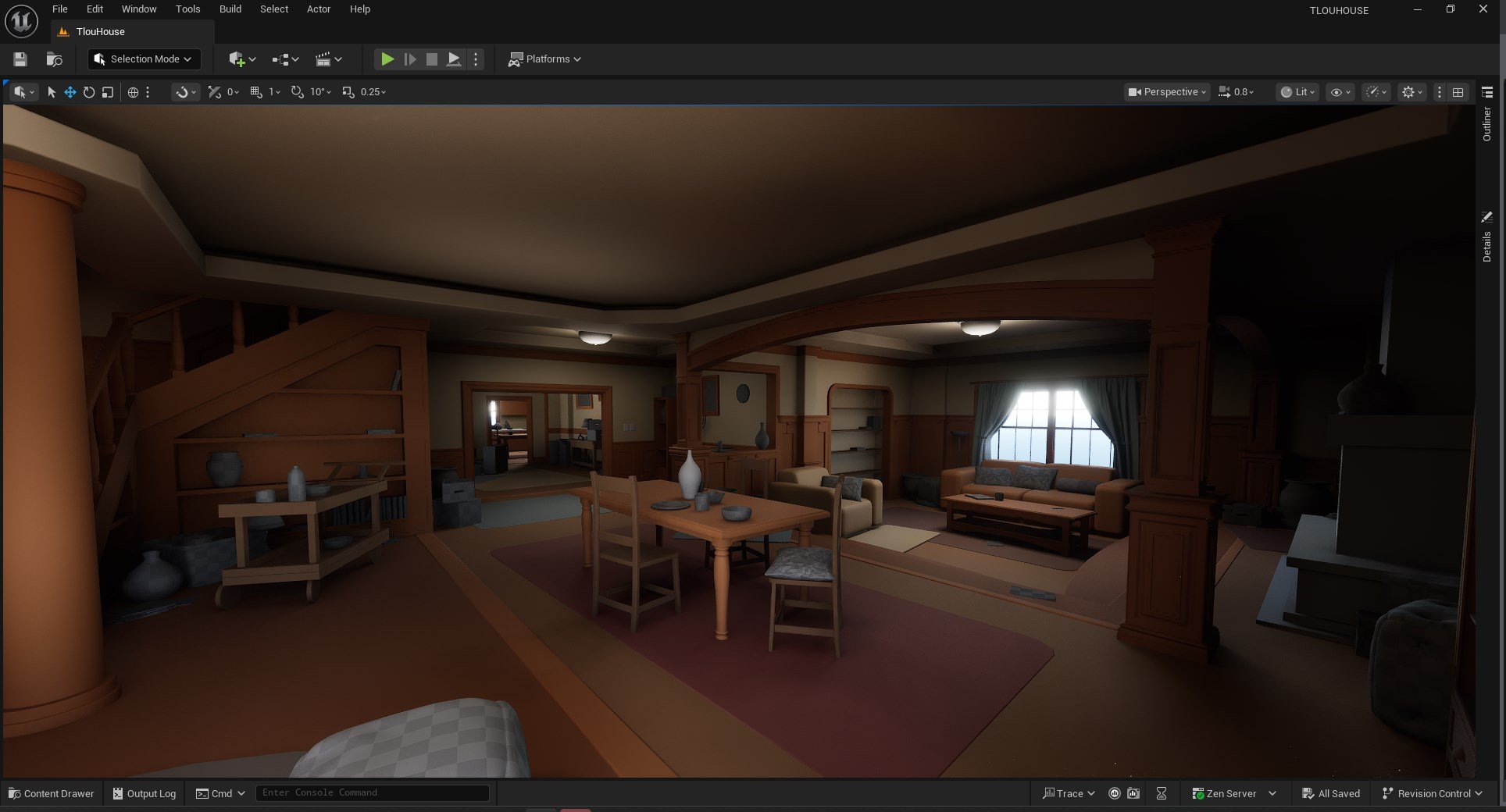Open grid snap size value 1 dropdown

274,92
